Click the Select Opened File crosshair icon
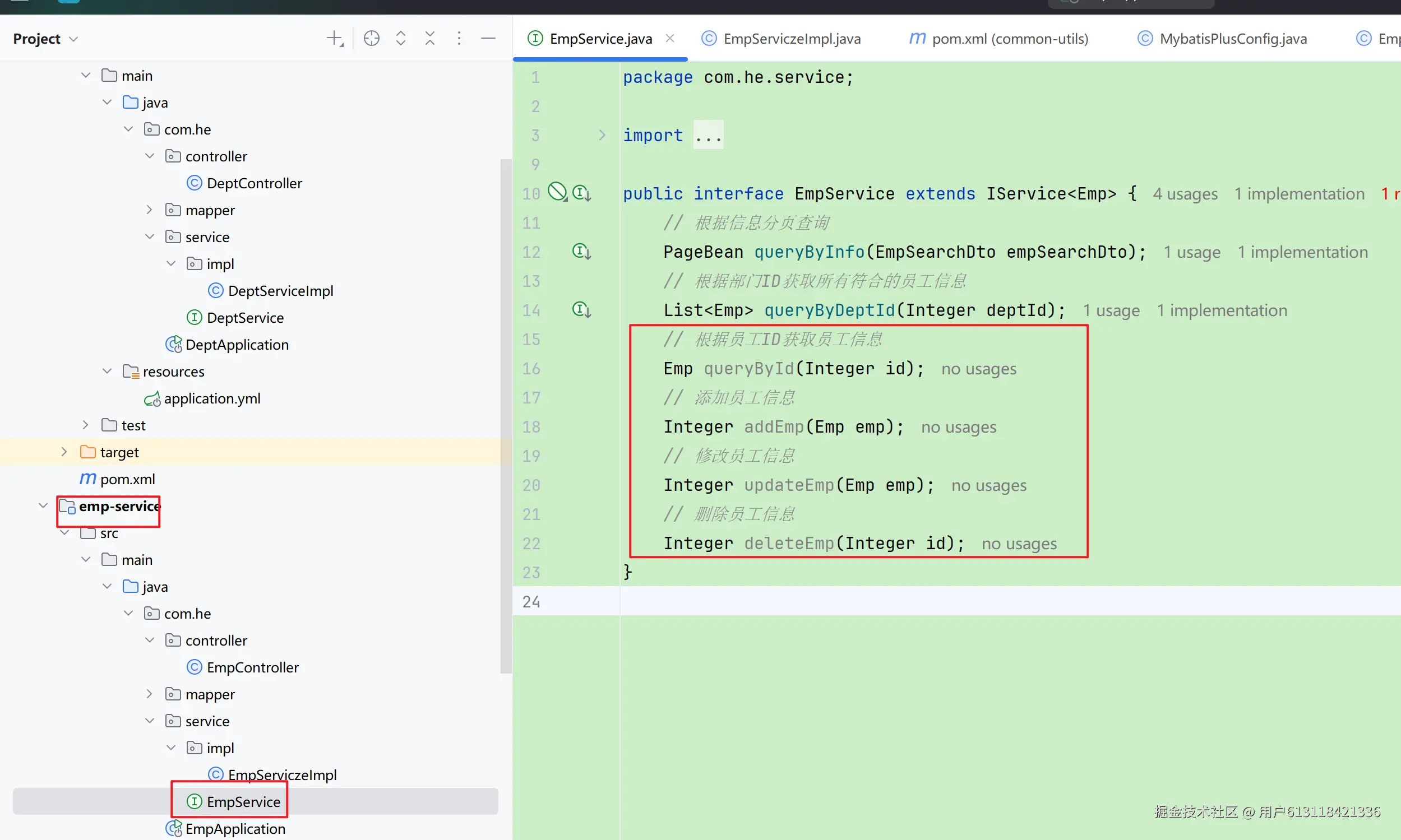This screenshot has height=840, width=1401. point(372,39)
